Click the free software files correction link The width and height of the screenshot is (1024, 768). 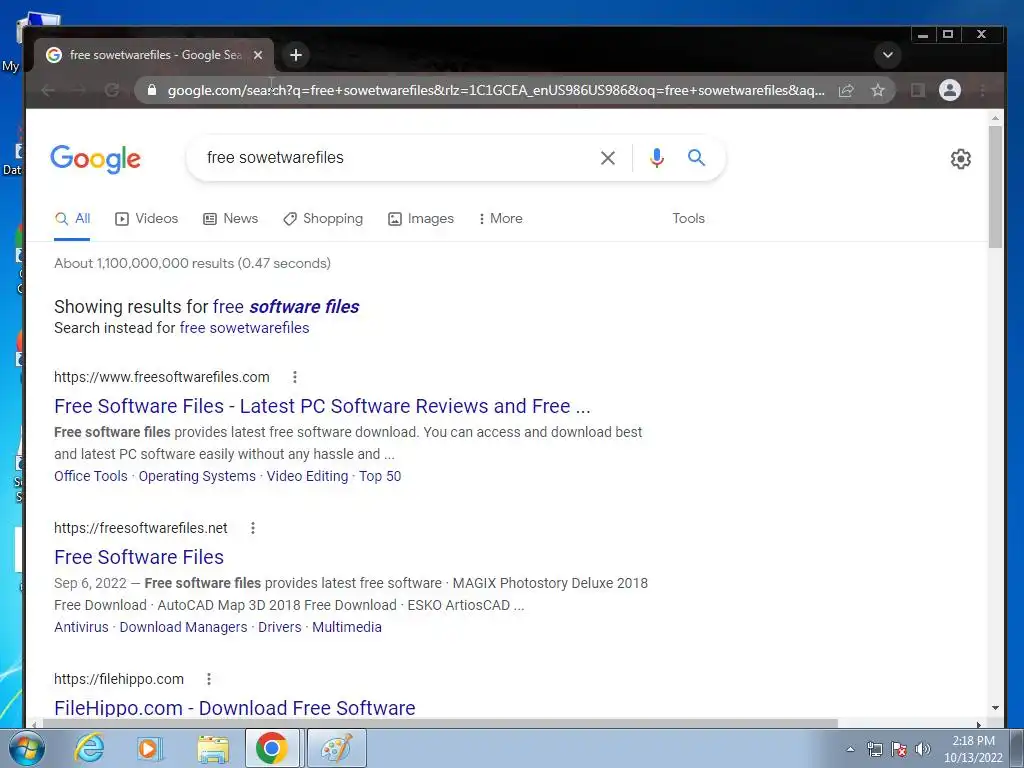tap(286, 306)
